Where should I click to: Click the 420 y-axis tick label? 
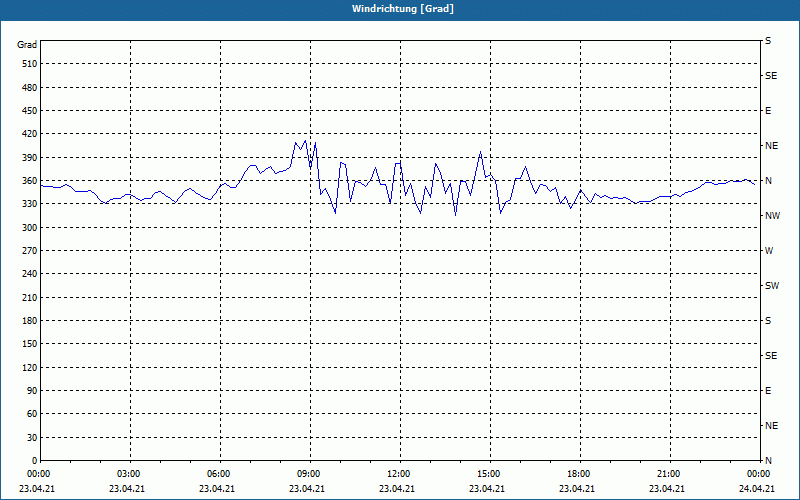pos(30,134)
